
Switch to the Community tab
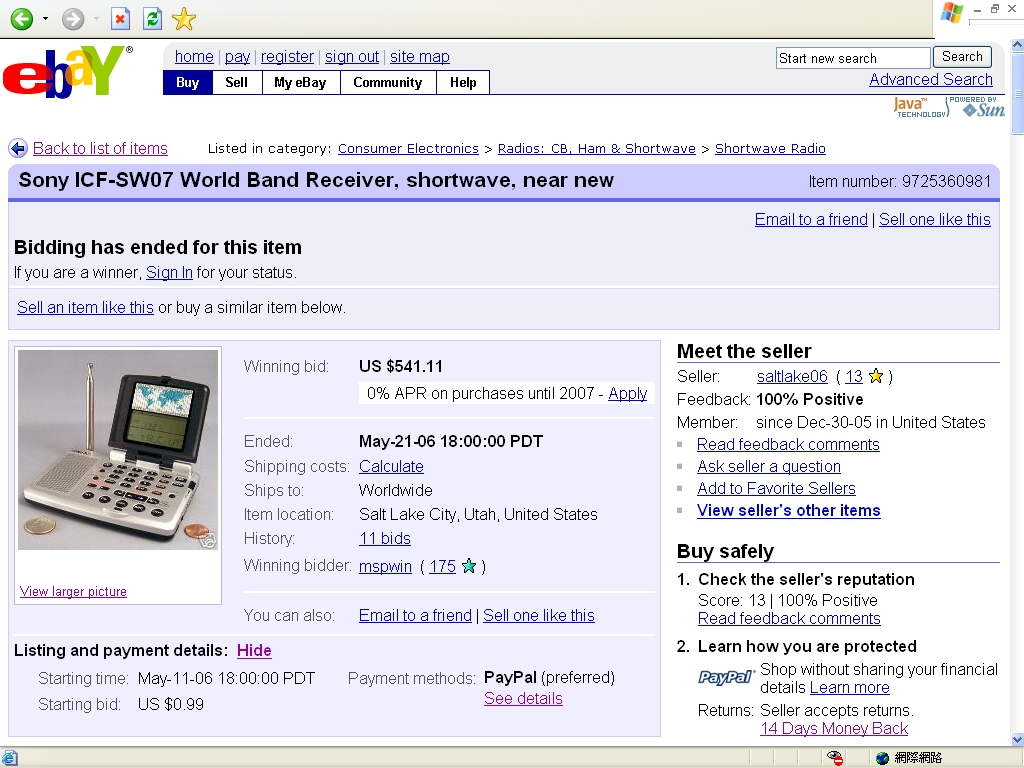[387, 83]
